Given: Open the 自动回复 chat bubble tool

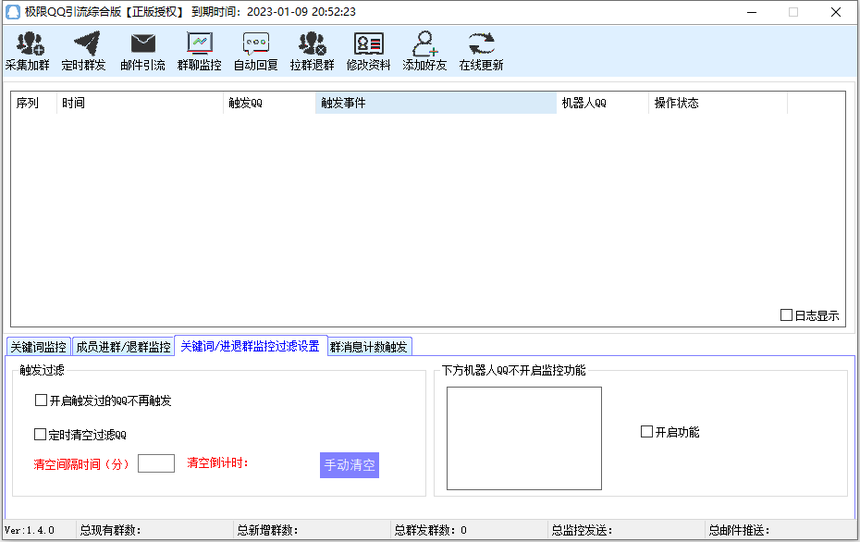Looking at the screenshot, I should (x=256, y=51).
